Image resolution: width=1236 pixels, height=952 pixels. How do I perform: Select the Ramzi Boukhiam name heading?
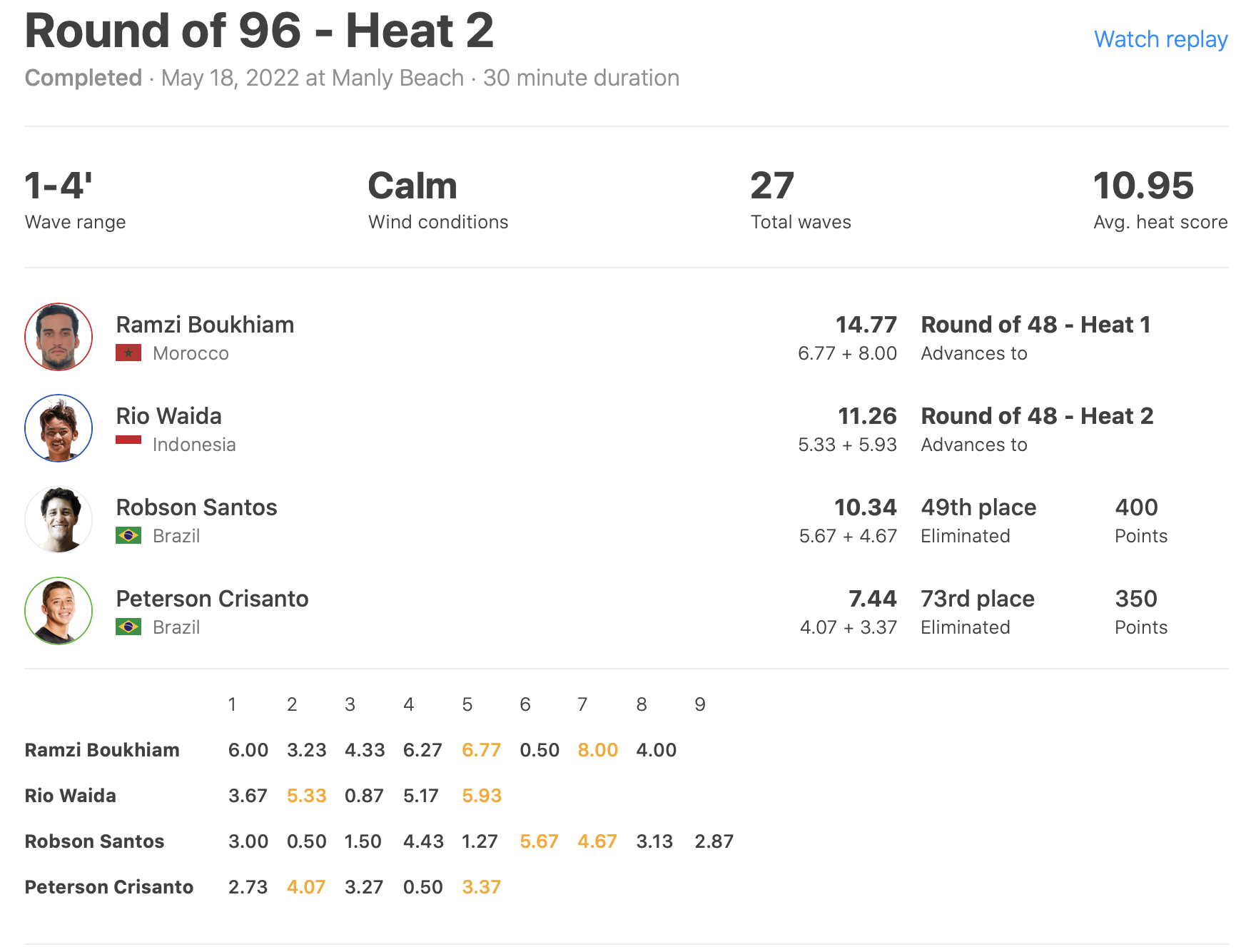[x=205, y=325]
